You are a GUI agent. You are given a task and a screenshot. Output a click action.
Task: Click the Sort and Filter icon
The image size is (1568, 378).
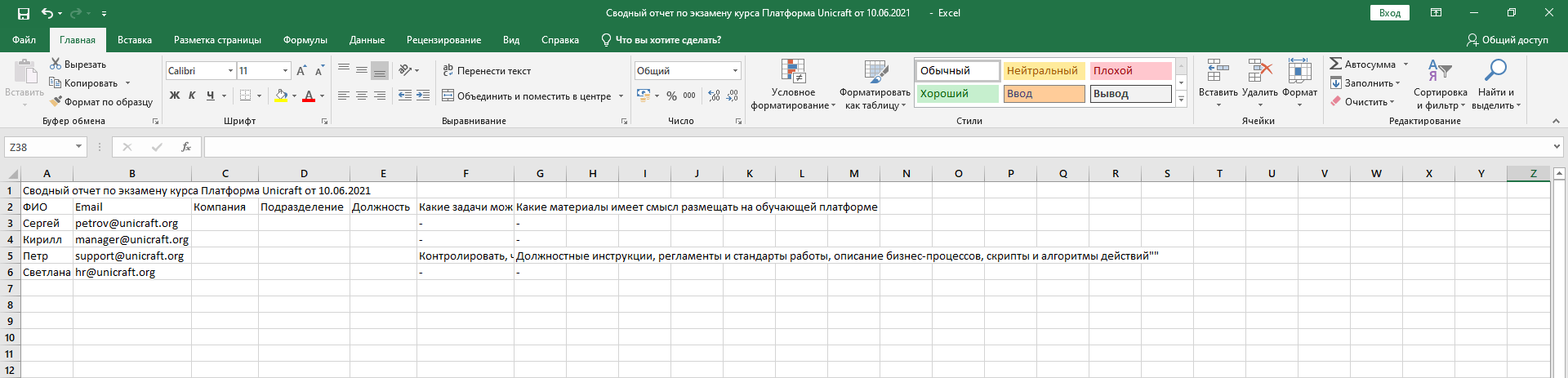pos(1440,70)
